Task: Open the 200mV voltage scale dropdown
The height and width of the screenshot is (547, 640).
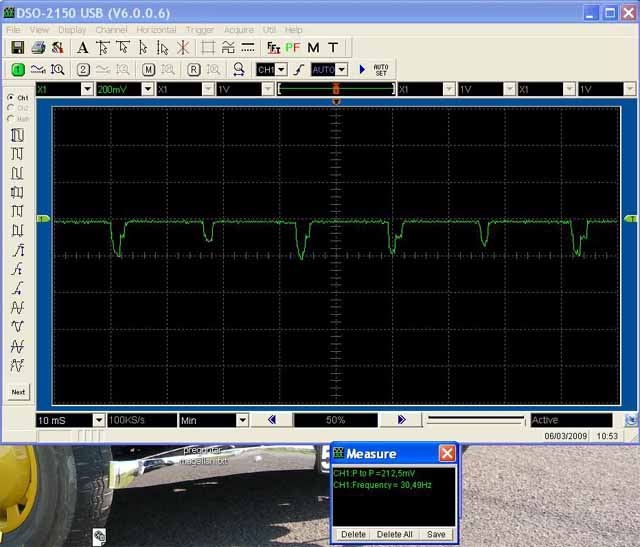Action: [148, 89]
